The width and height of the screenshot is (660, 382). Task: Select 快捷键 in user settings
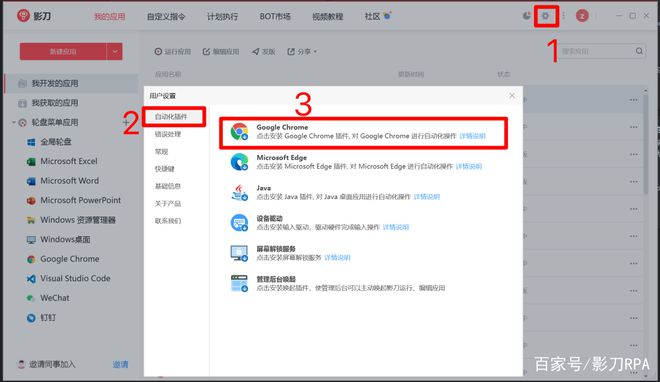[x=165, y=169]
